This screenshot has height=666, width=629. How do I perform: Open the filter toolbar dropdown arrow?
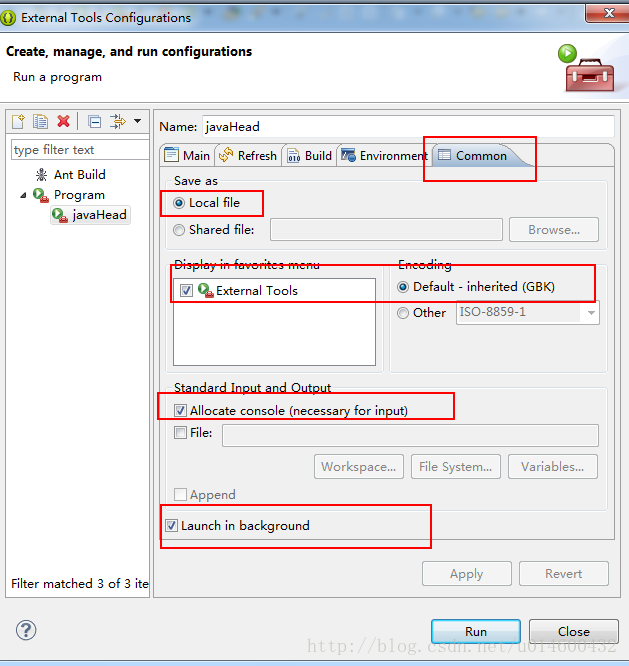point(137,121)
